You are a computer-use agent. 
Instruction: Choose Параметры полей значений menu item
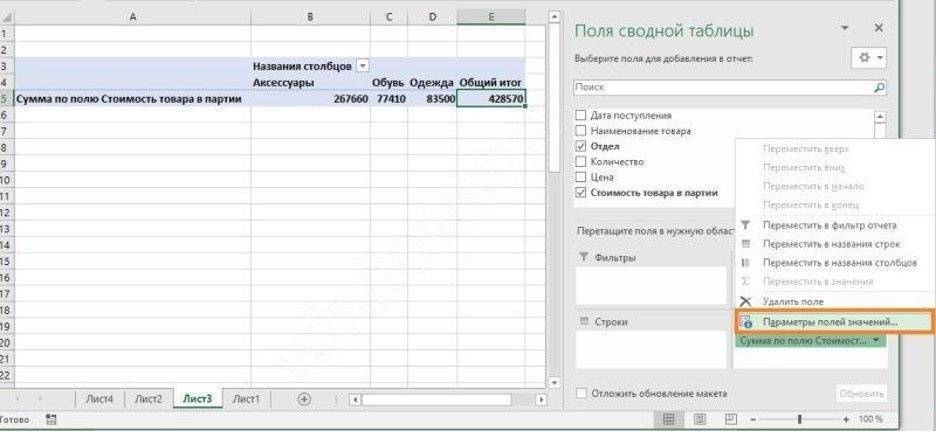pos(829,322)
